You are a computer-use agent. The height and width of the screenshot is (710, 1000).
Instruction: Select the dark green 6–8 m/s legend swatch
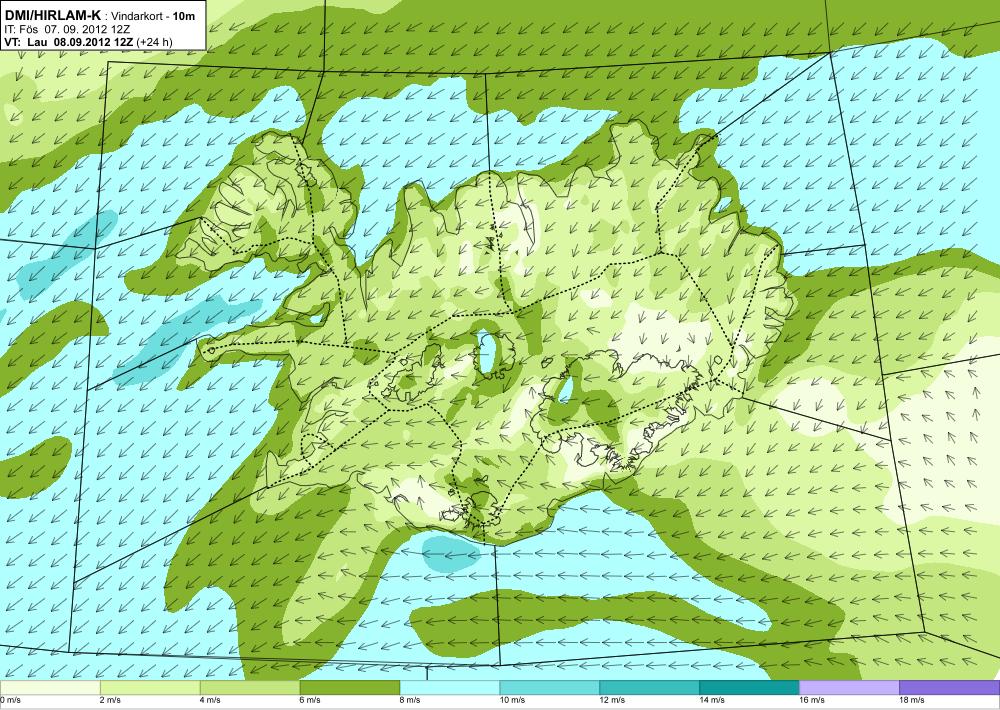pyautogui.click(x=349, y=688)
